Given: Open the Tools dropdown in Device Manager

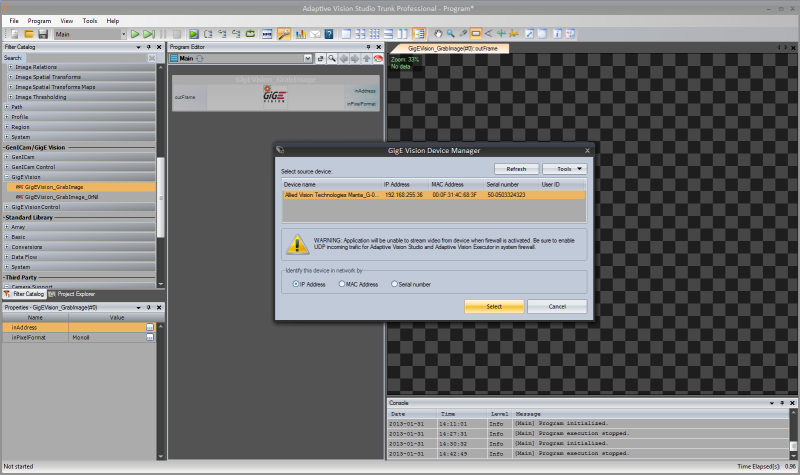Looking at the screenshot, I should (x=564, y=169).
